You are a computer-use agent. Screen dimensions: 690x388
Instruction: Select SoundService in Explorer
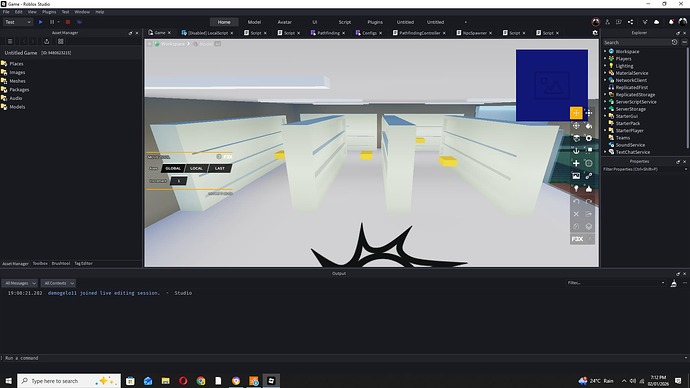point(630,145)
